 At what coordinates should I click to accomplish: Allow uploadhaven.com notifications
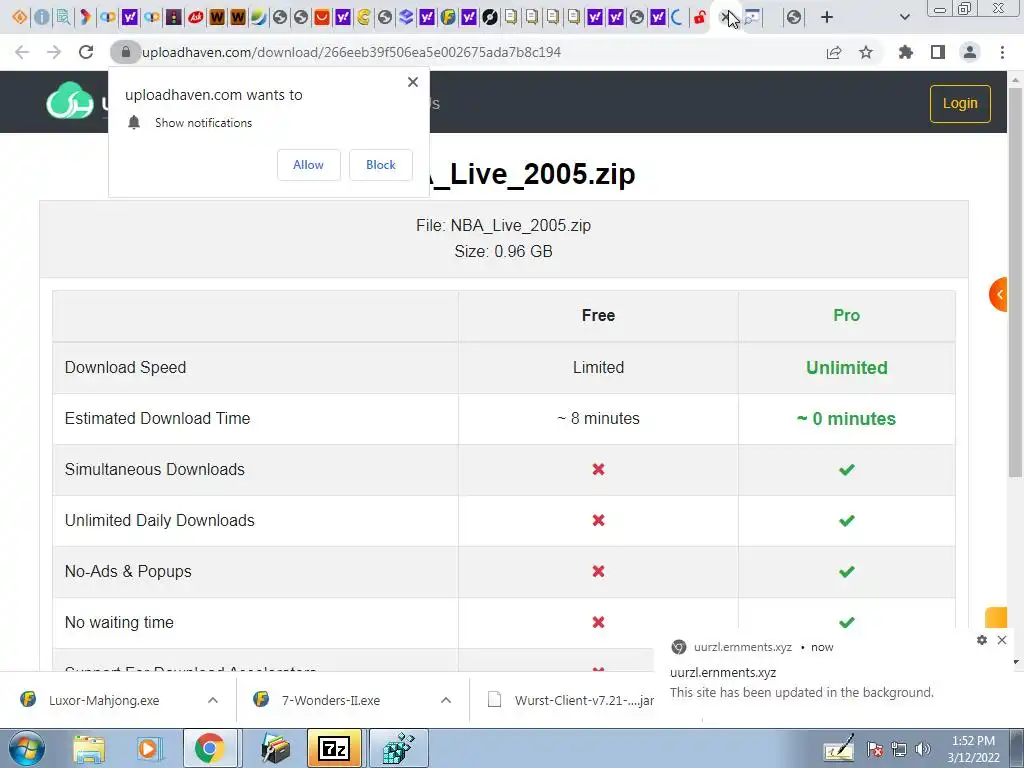(308, 165)
